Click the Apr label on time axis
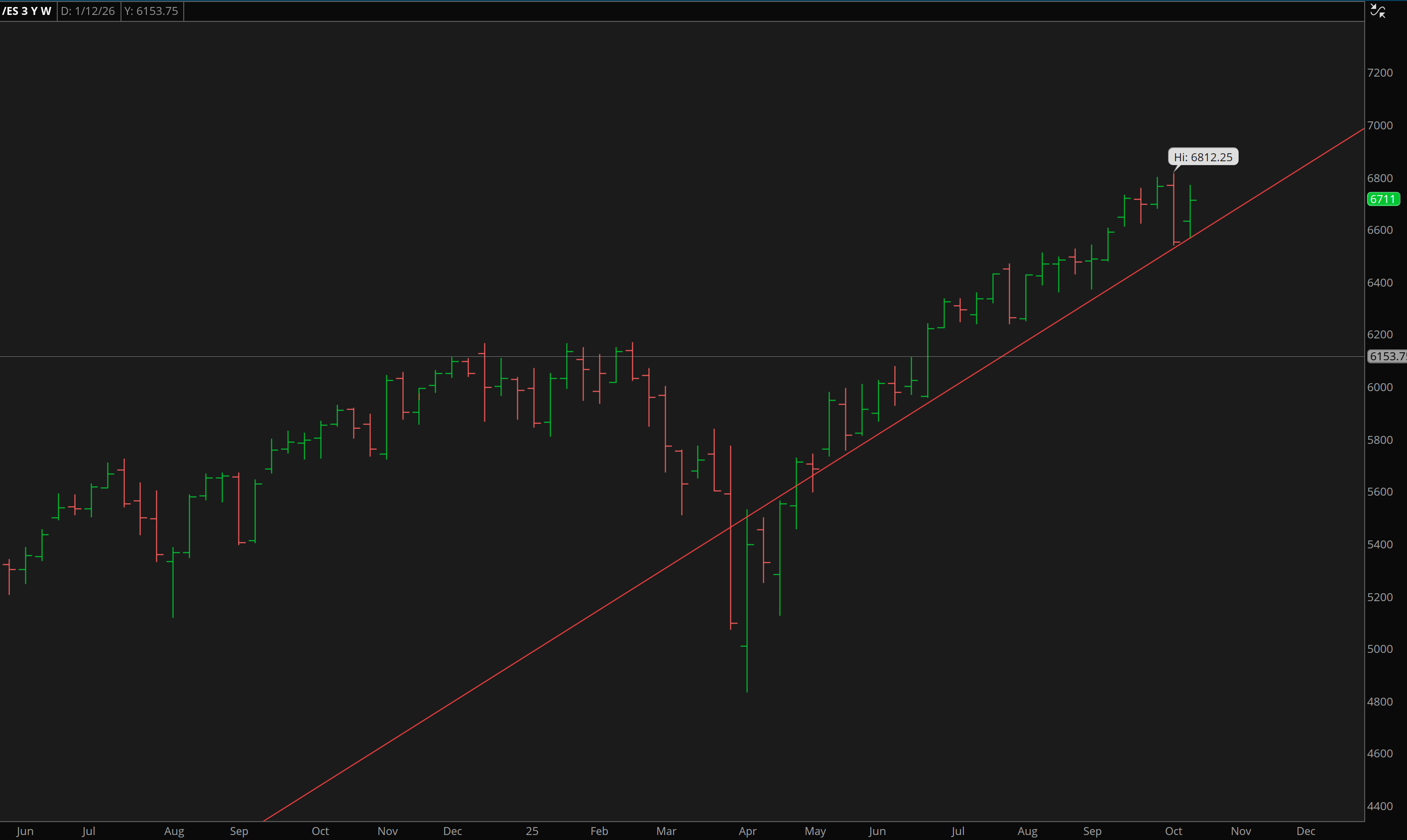 pyautogui.click(x=747, y=831)
